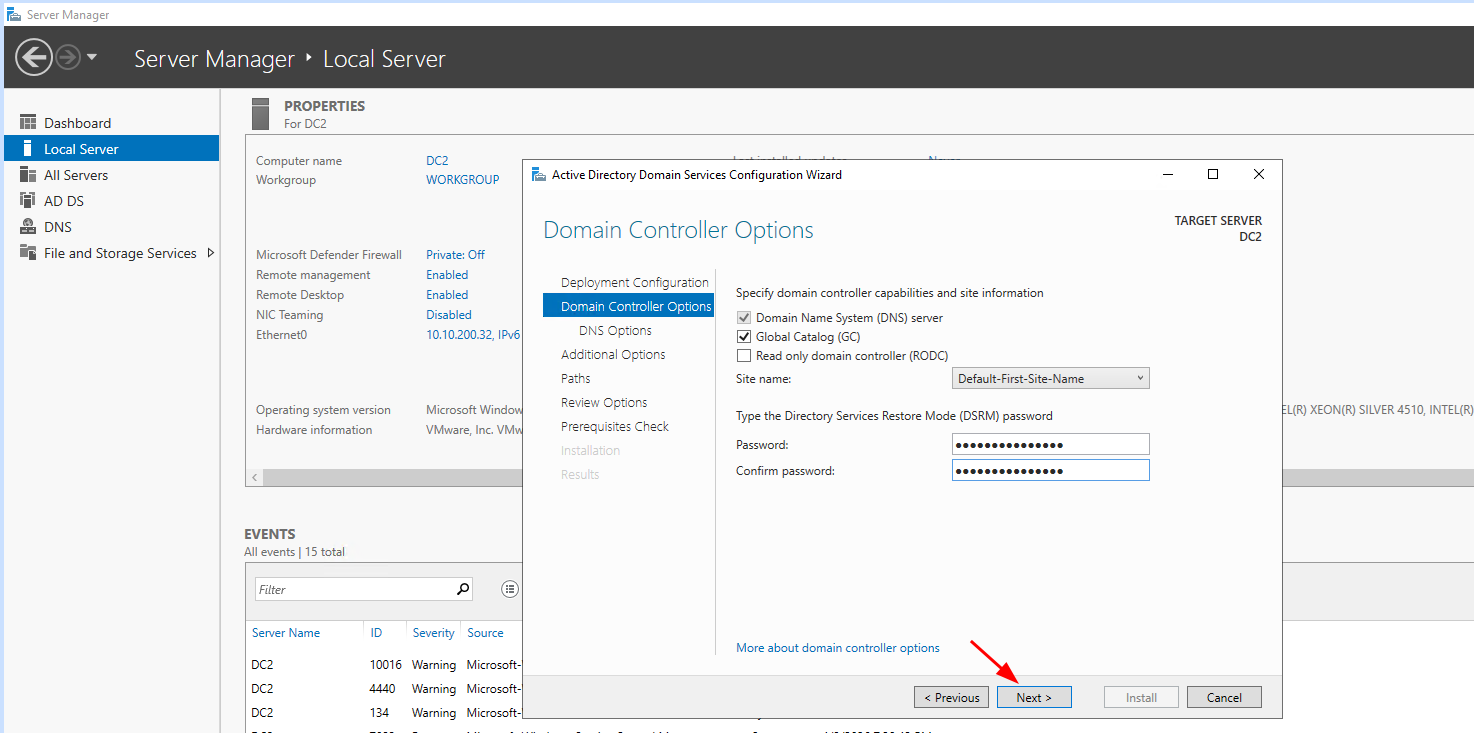Go to Additional Options wizard step
The height and width of the screenshot is (733, 1474).
(x=613, y=355)
